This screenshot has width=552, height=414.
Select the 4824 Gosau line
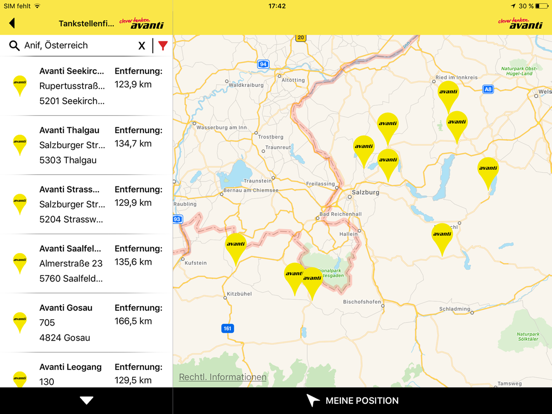[x=65, y=338]
